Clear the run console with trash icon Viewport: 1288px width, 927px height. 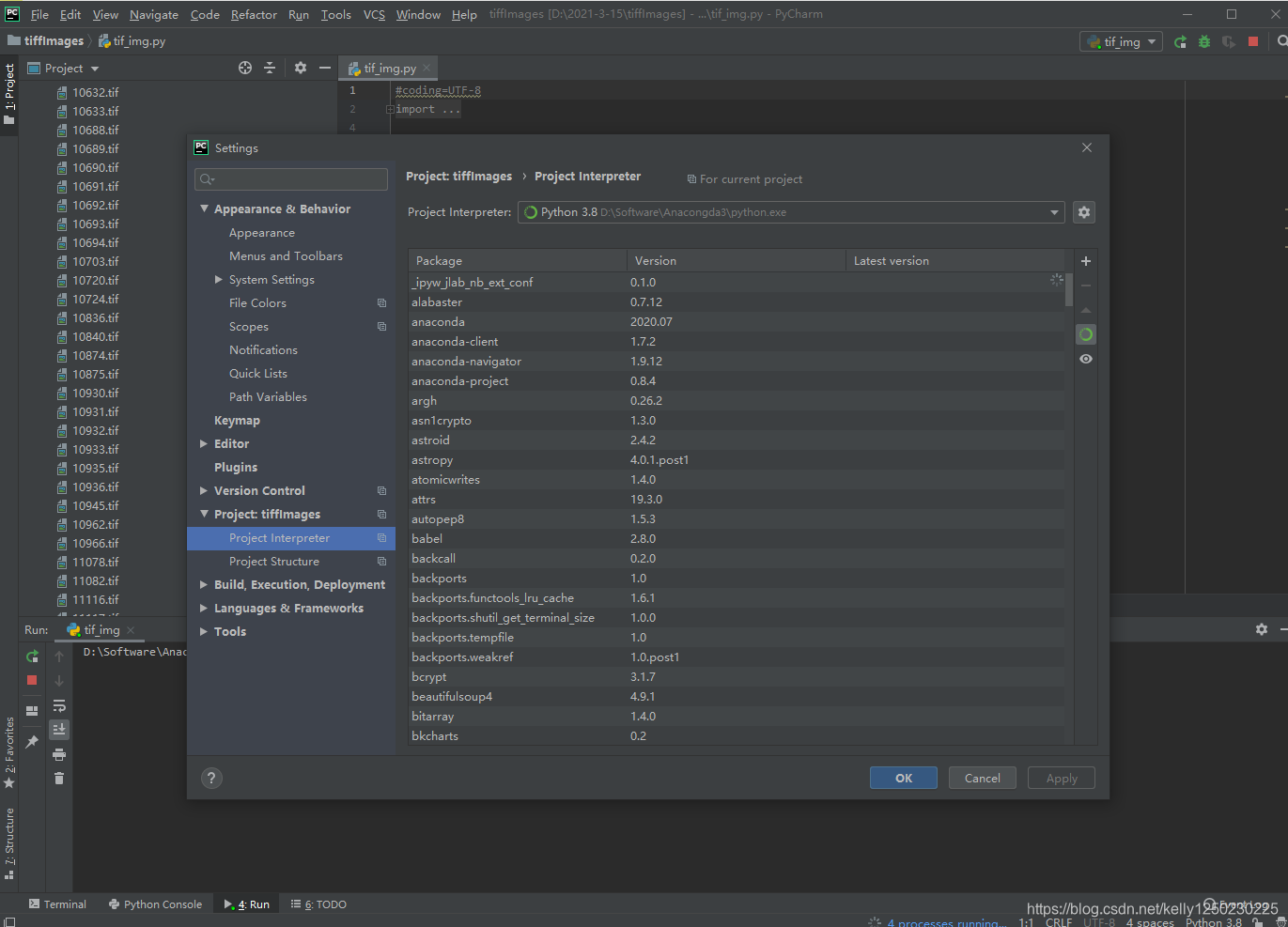(x=59, y=779)
